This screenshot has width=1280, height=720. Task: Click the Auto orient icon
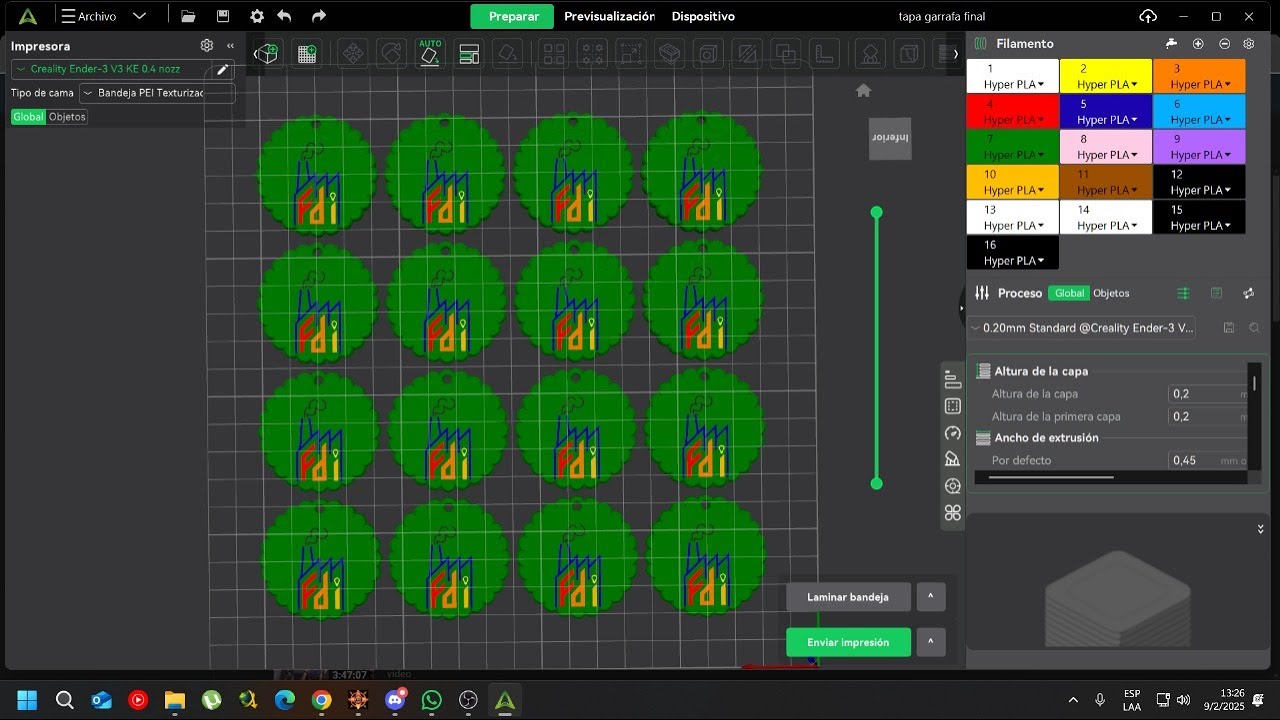[430, 53]
